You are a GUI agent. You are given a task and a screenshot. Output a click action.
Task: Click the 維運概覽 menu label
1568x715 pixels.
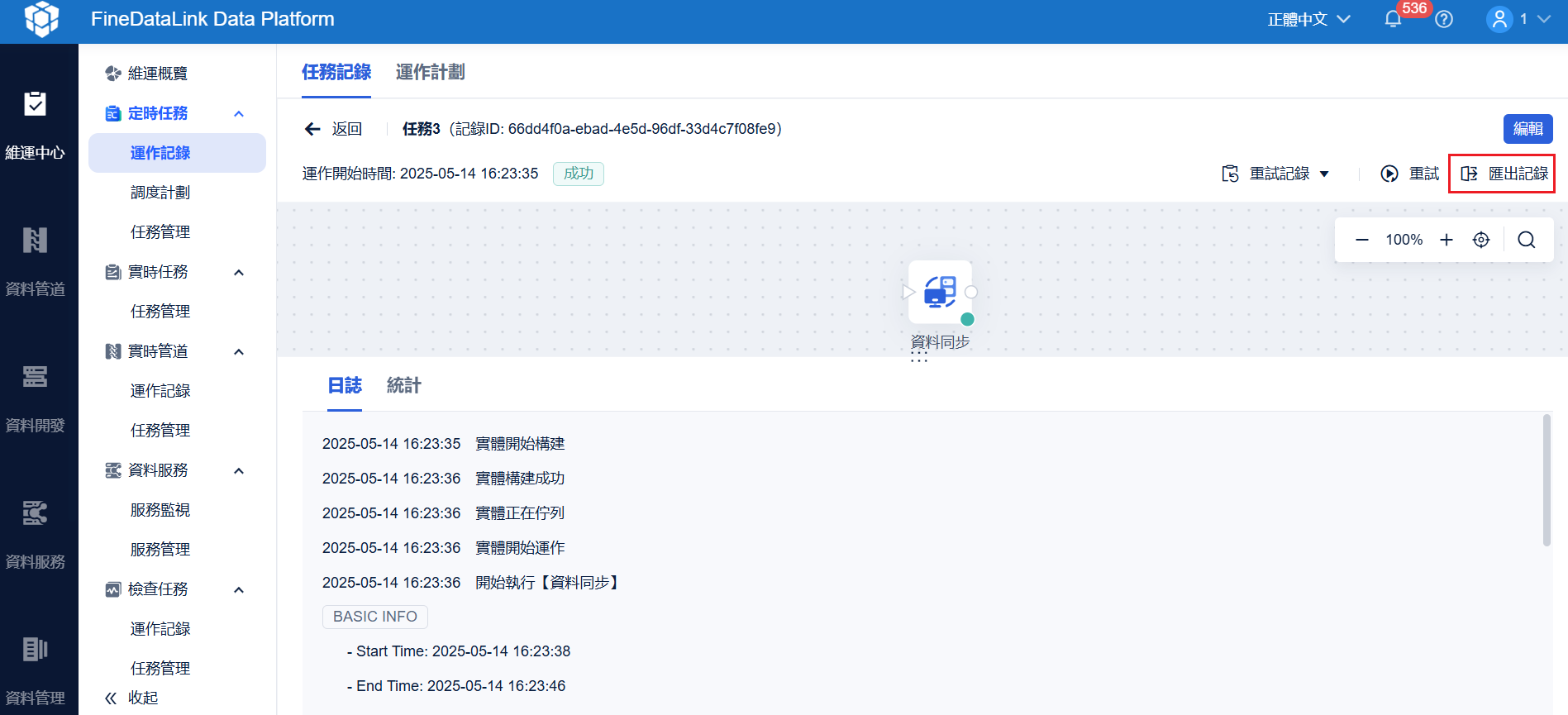(x=158, y=74)
